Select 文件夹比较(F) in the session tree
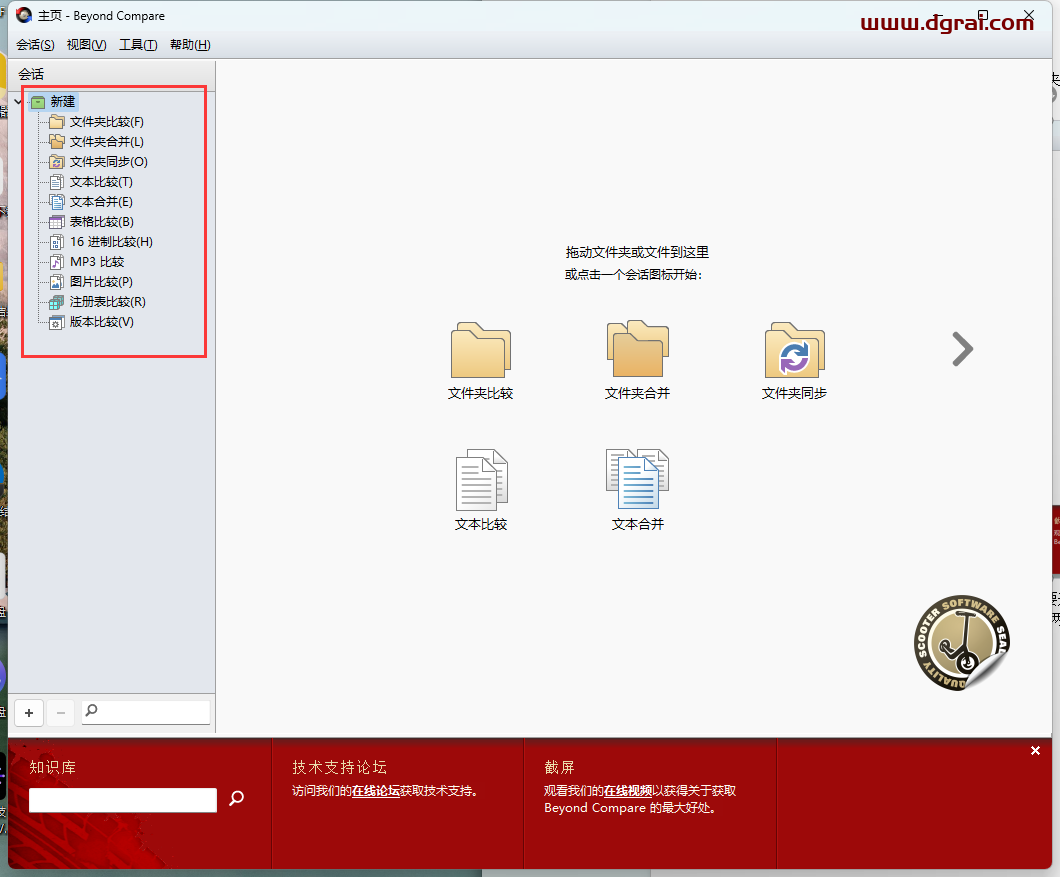Screen dimensions: 1060x877 coord(106,122)
